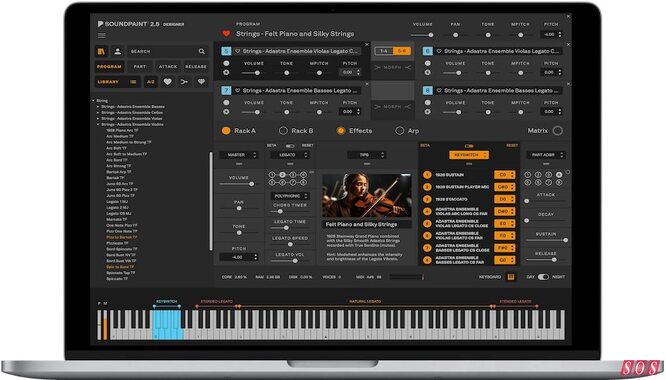This screenshot has height=380, width=666.
Task: Adjust the SUSTAIN slider in Part ADSR
Action: pos(546,240)
